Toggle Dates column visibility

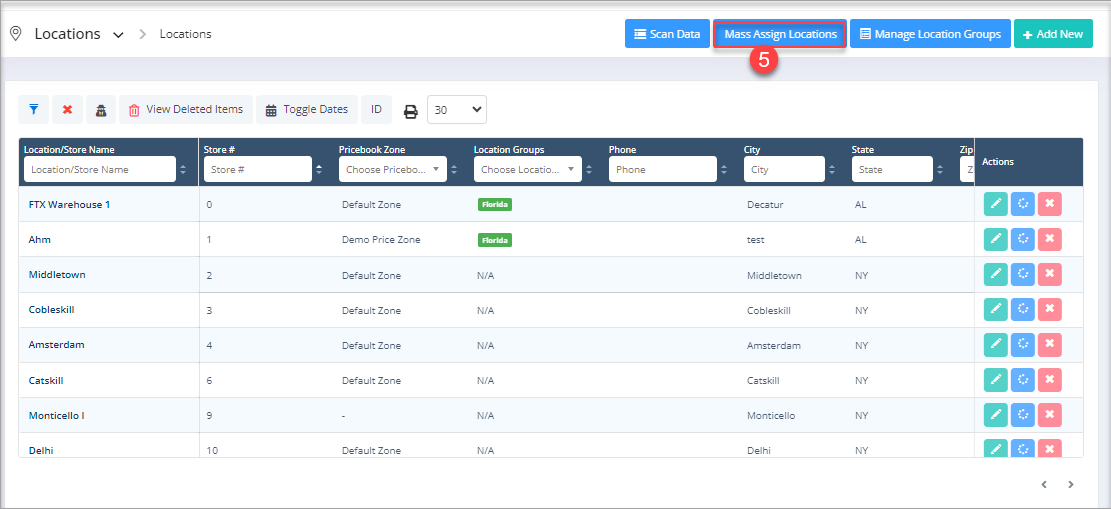coord(307,109)
